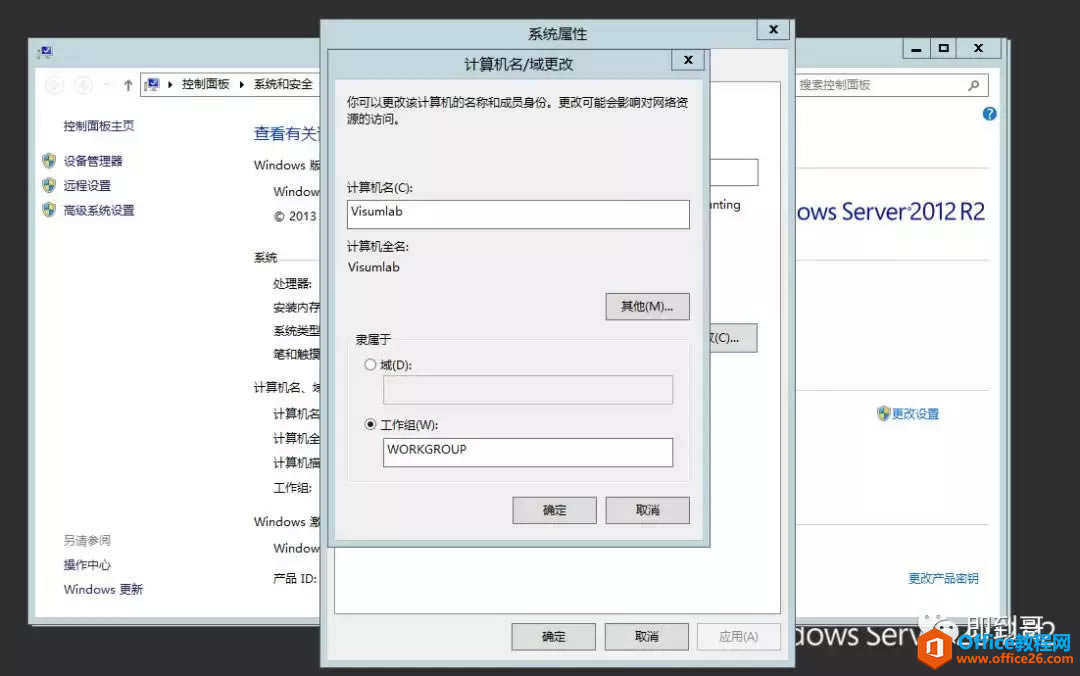
Task: Maximize the Control Panel System window
Action: coord(944,49)
